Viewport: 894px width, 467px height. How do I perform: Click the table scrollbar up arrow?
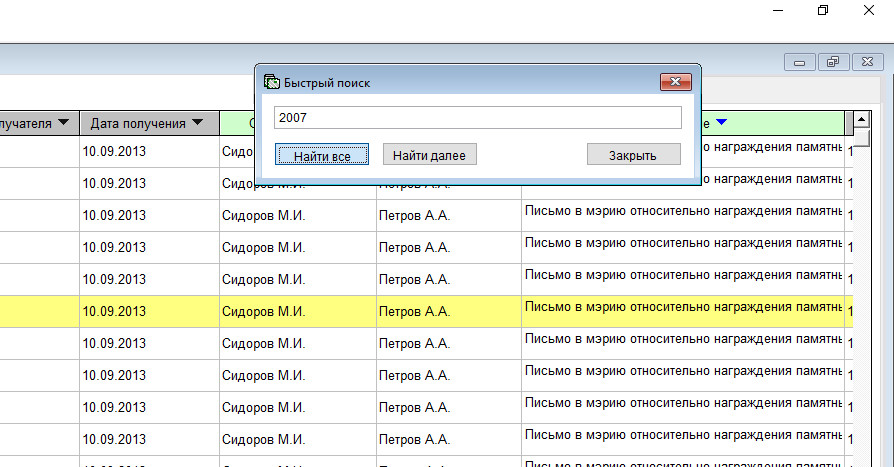862,120
